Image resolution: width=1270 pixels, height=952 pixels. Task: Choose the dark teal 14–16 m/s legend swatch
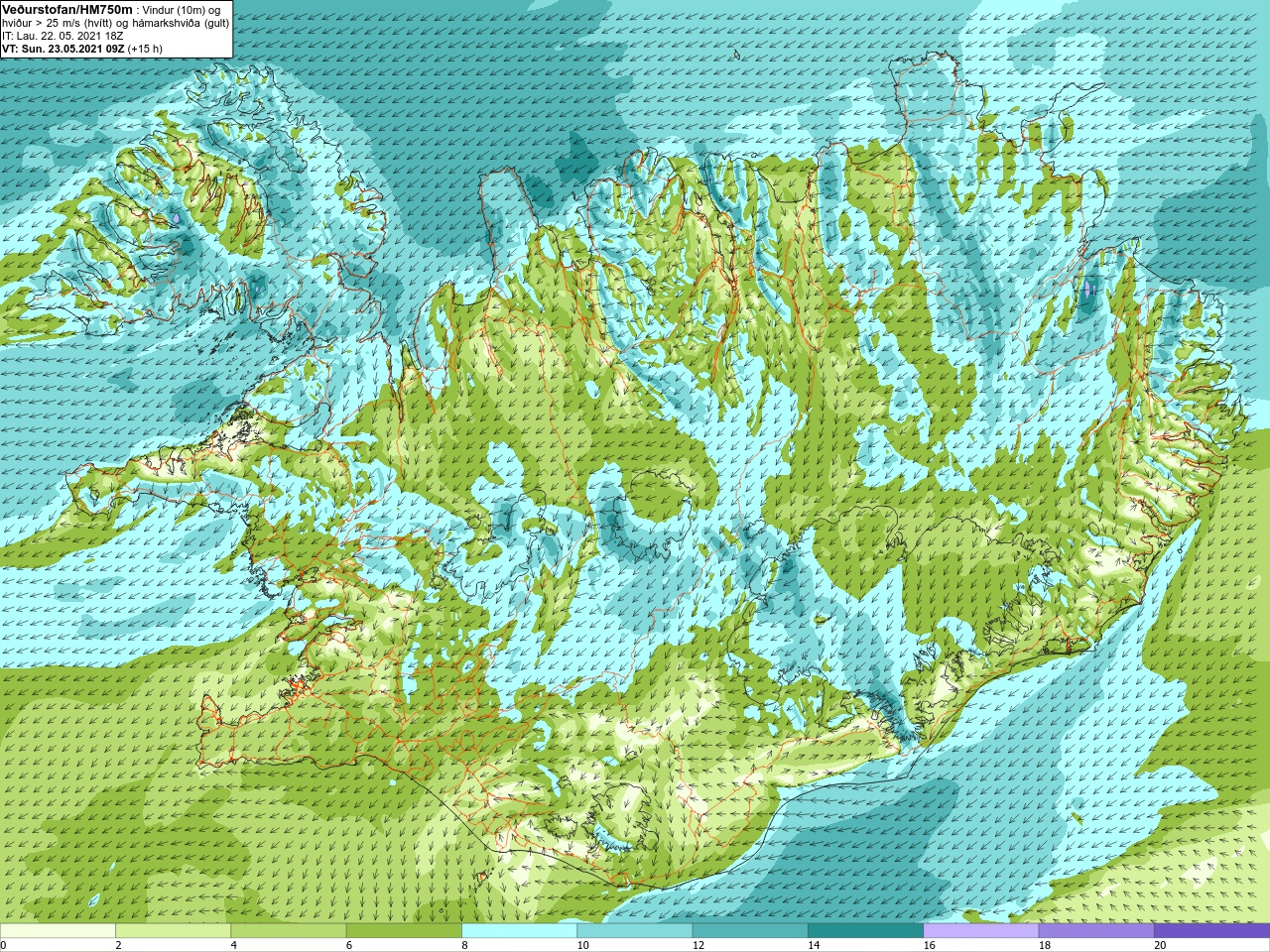[x=865, y=930]
